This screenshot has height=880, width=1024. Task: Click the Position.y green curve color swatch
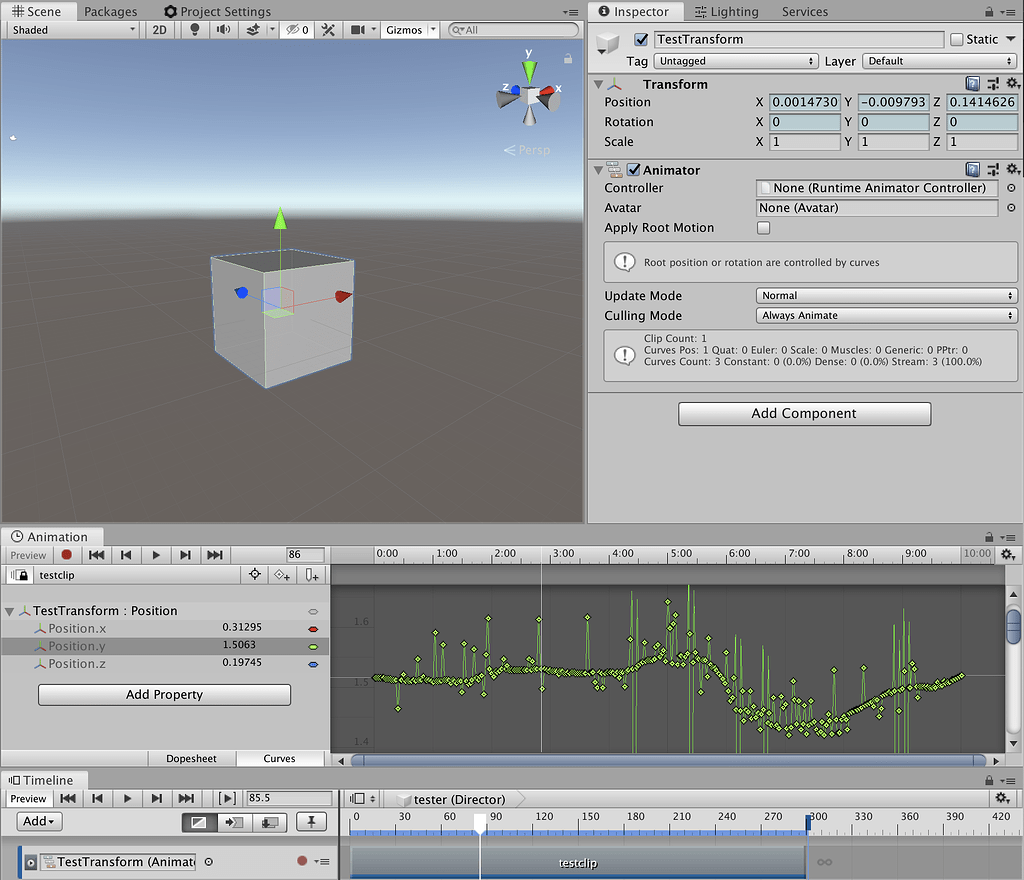(313, 647)
